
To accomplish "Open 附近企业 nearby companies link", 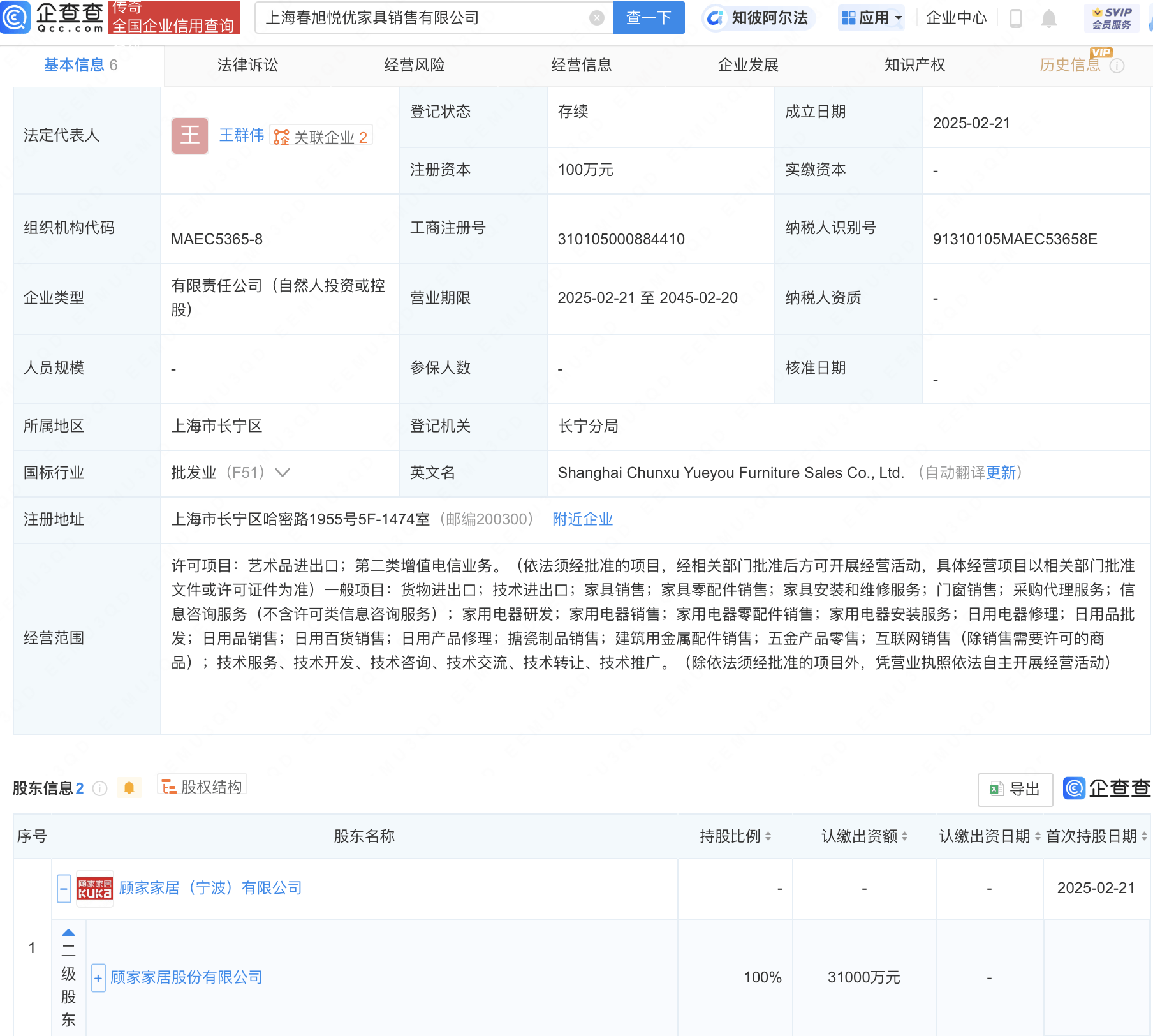I will 583,519.
